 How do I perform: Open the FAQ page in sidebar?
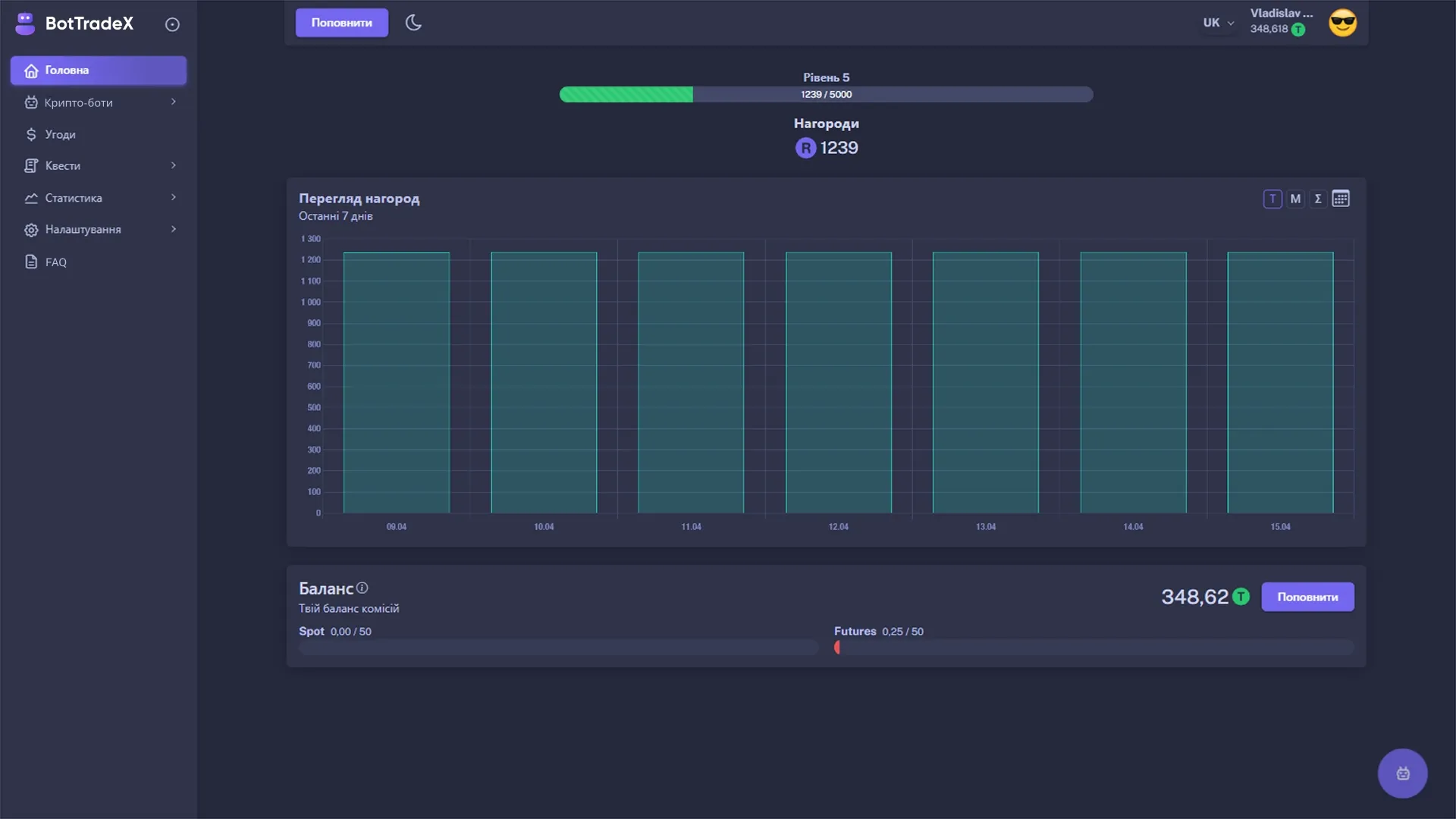point(55,262)
